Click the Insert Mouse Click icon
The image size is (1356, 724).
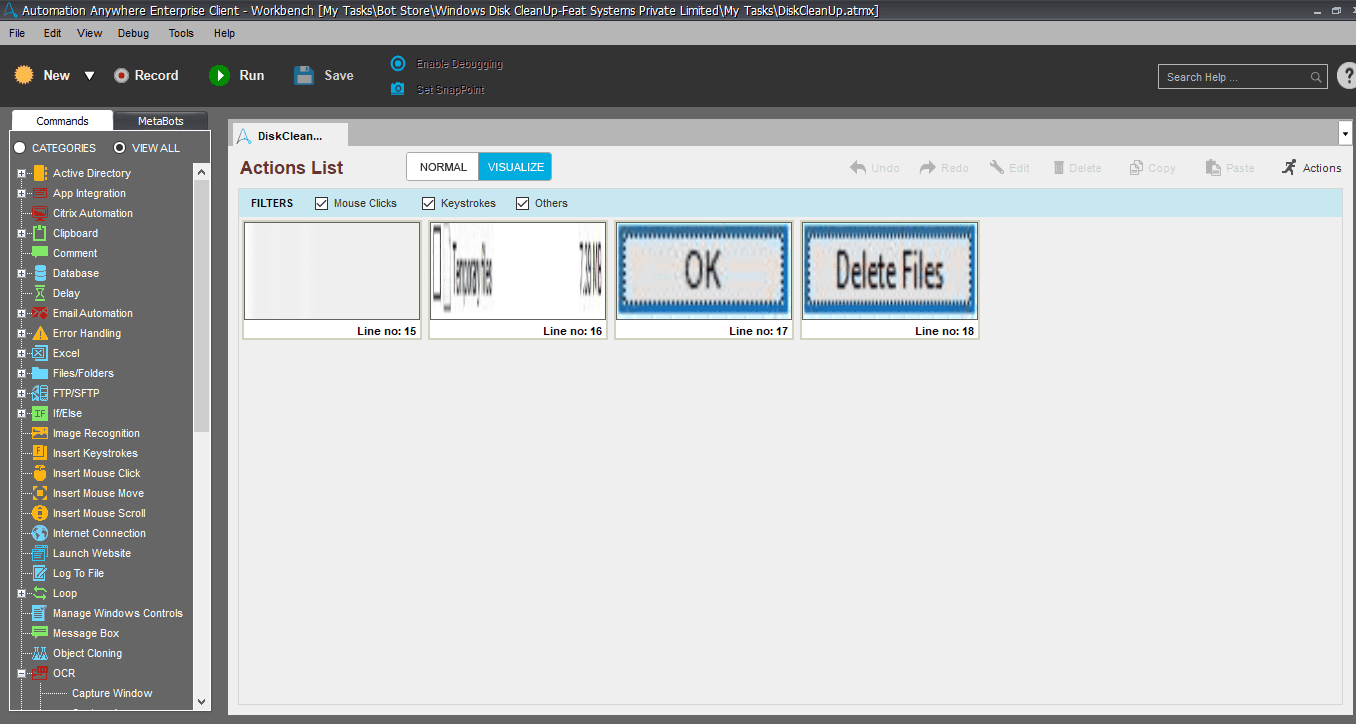pyautogui.click(x=40, y=473)
